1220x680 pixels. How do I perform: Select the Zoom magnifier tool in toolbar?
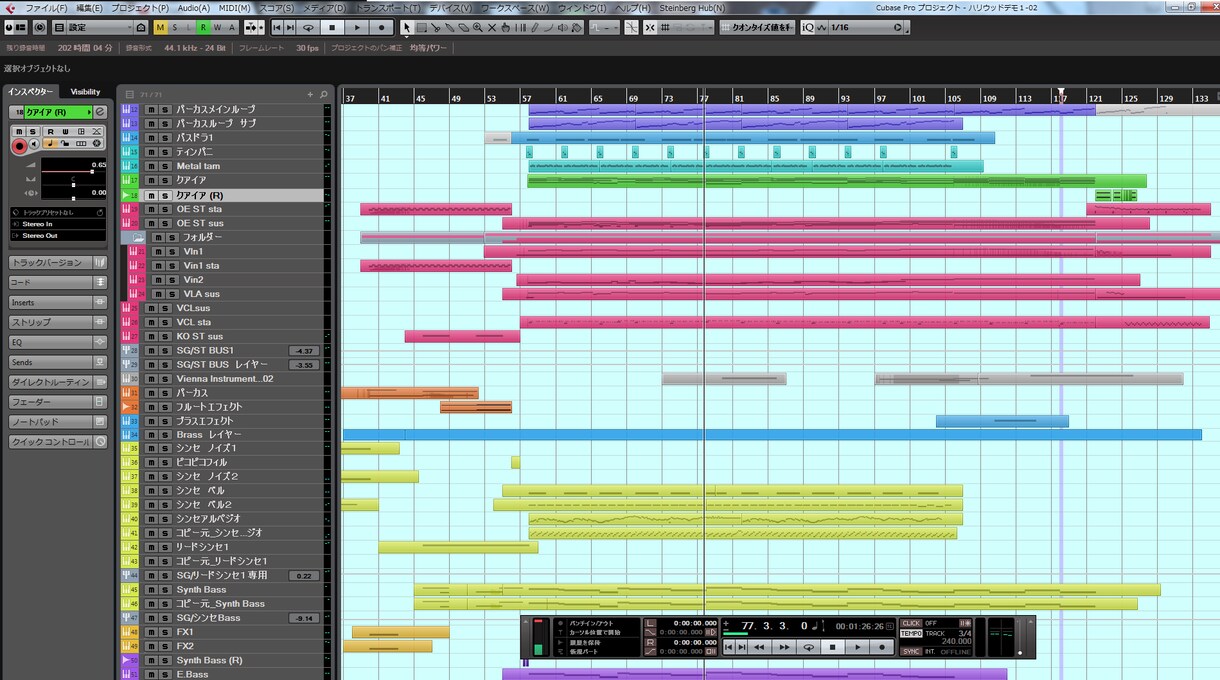click(x=477, y=27)
